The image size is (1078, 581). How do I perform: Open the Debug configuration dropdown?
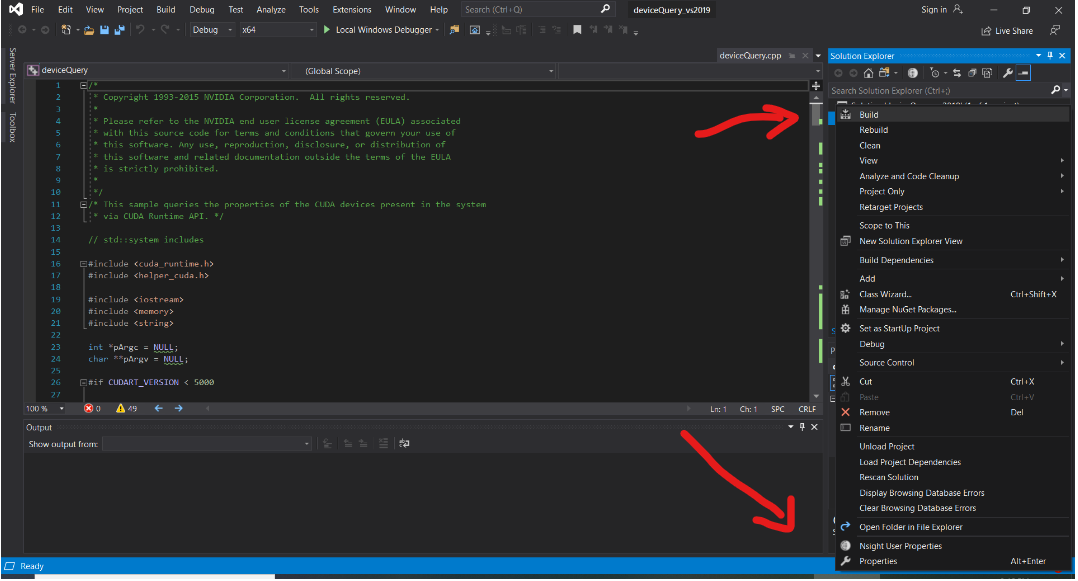coord(212,30)
